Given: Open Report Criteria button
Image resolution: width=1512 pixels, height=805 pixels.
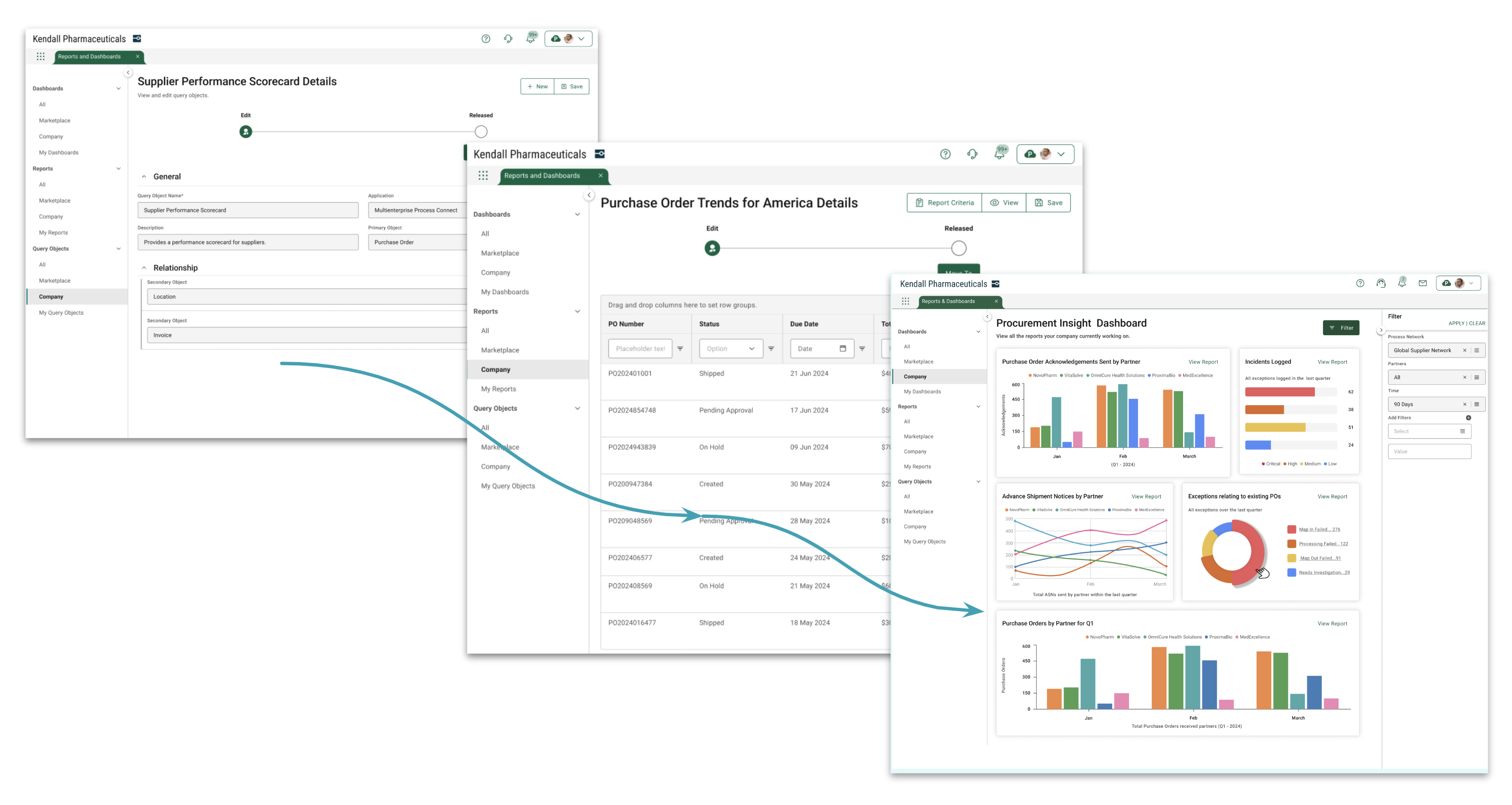Looking at the screenshot, I should pyautogui.click(x=945, y=203).
